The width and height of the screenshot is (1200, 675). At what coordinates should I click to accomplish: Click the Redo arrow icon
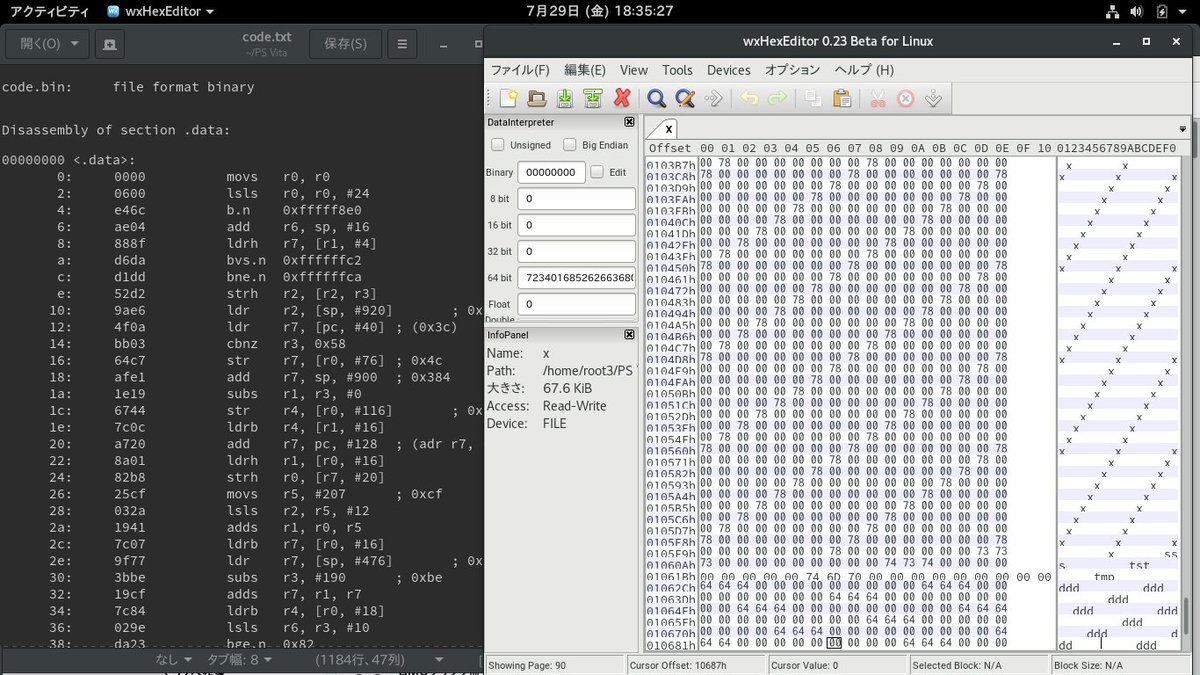(x=777, y=98)
